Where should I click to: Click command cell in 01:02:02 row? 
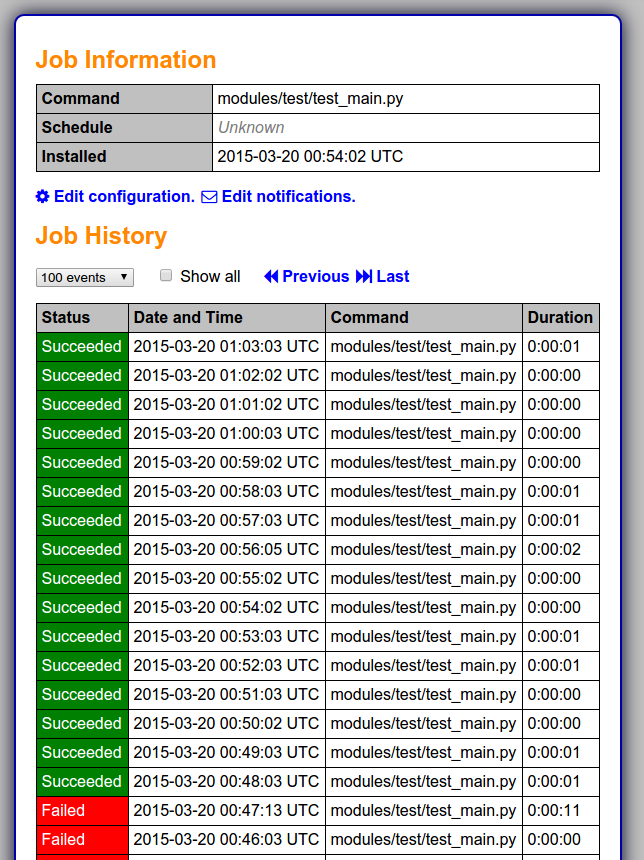424,376
